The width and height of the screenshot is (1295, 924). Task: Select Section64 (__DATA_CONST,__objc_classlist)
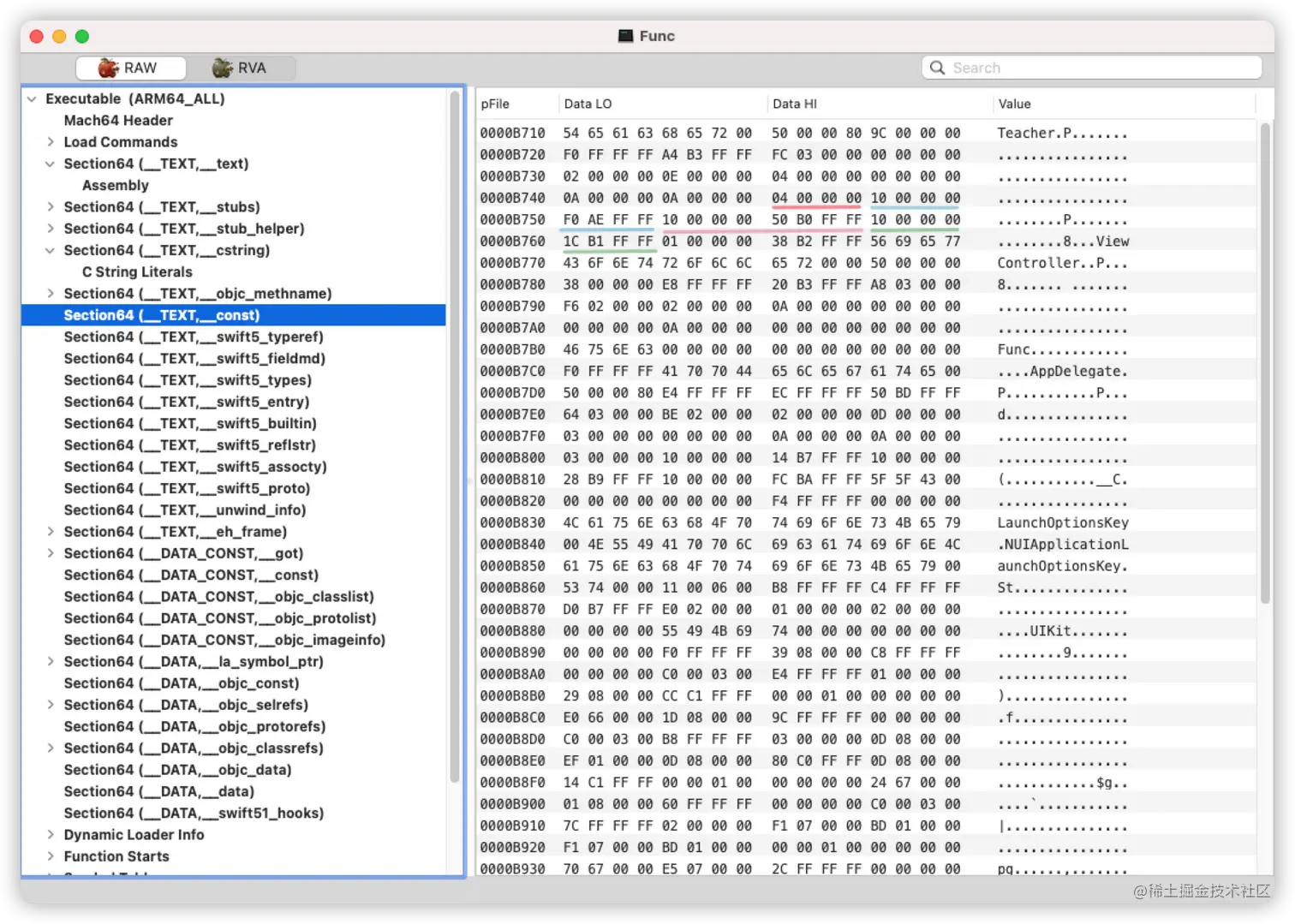pyautogui.click(x=218, y=597)
